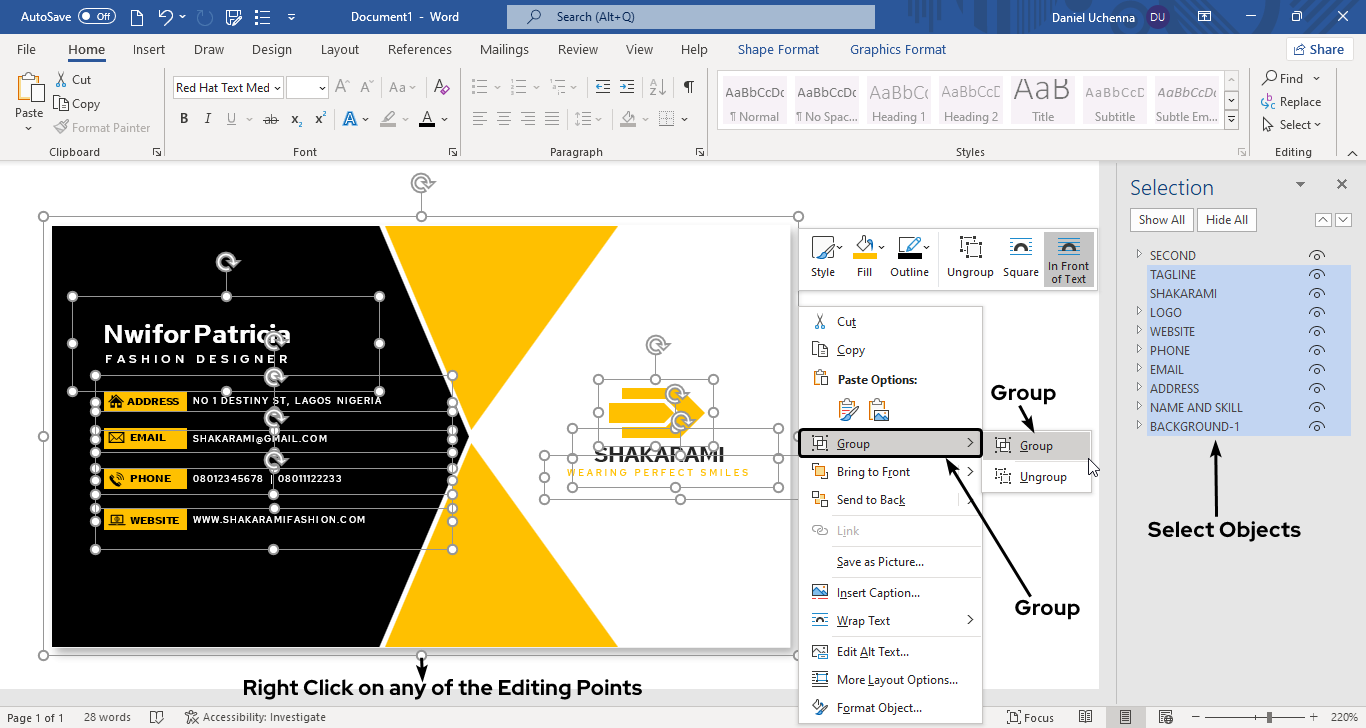This screenshot has height=728, width=1366.
Task: Open the font name dropdown
Action: [277, 88]
